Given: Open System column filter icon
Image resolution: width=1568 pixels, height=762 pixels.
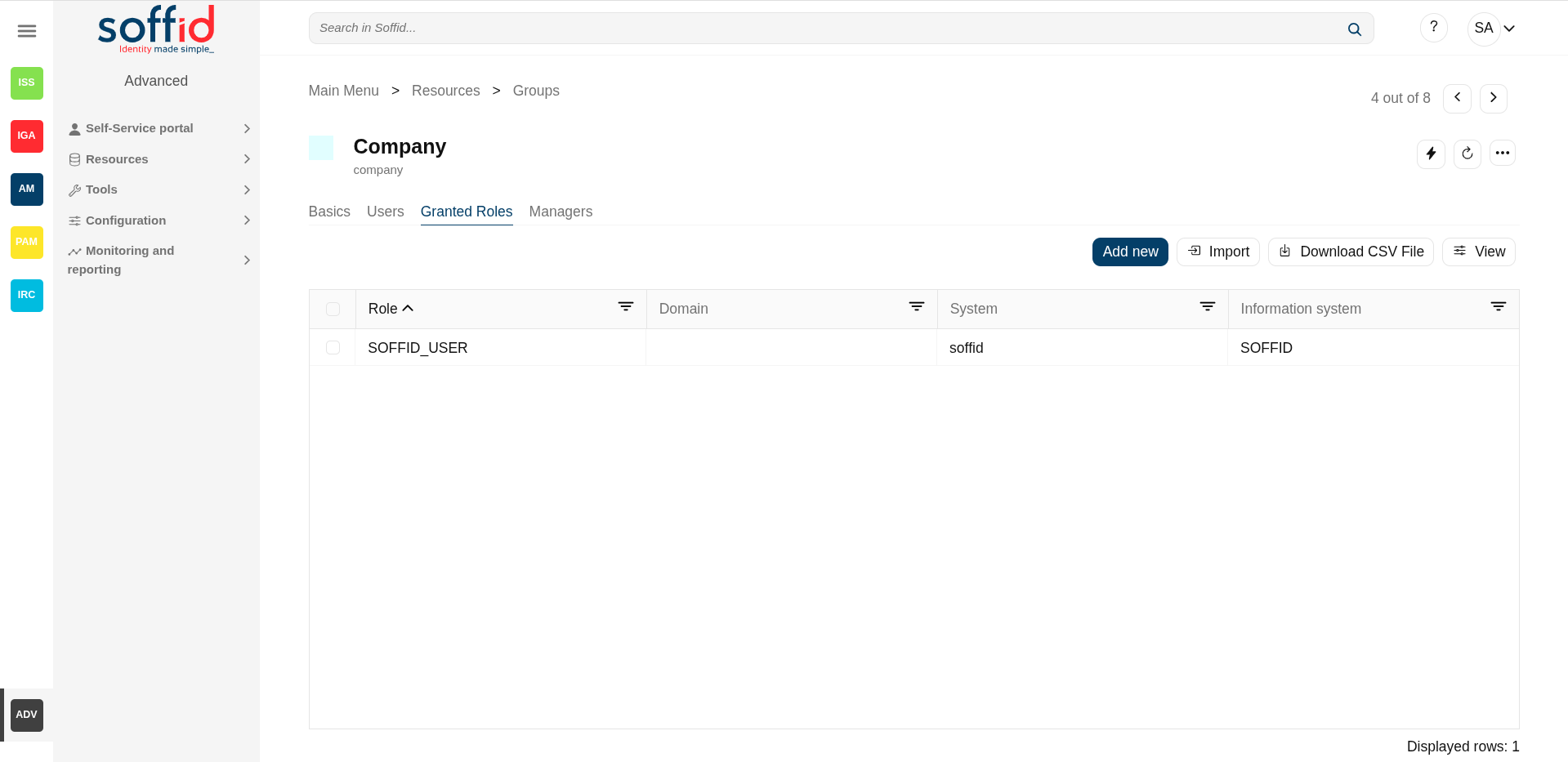Looking at the screenshot, I should click(x=1208, y=306).
